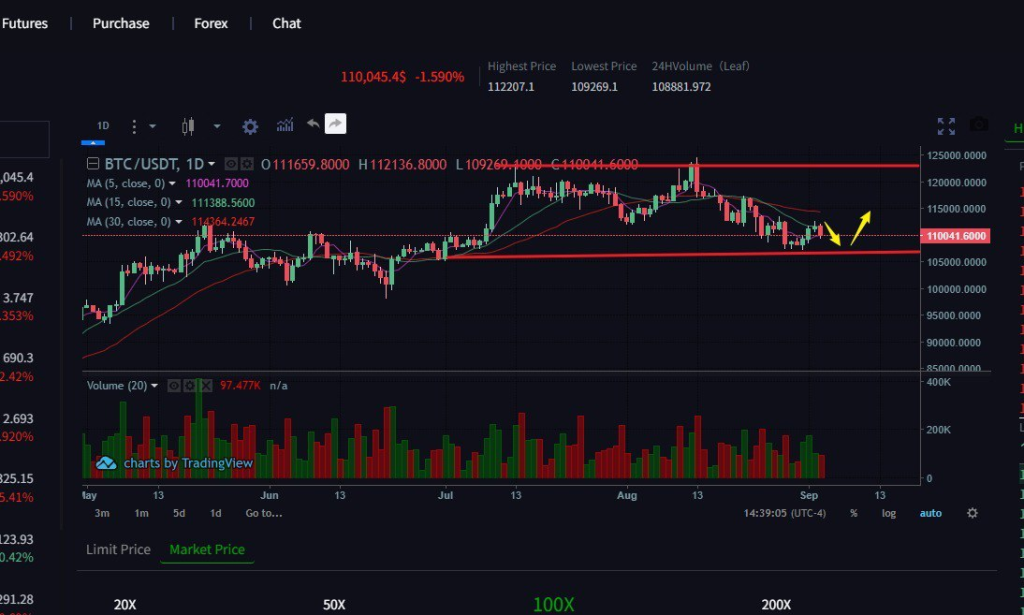Click the undo arrow icon
Screen dimensions: 1024x615
click(x=313, y=124)
